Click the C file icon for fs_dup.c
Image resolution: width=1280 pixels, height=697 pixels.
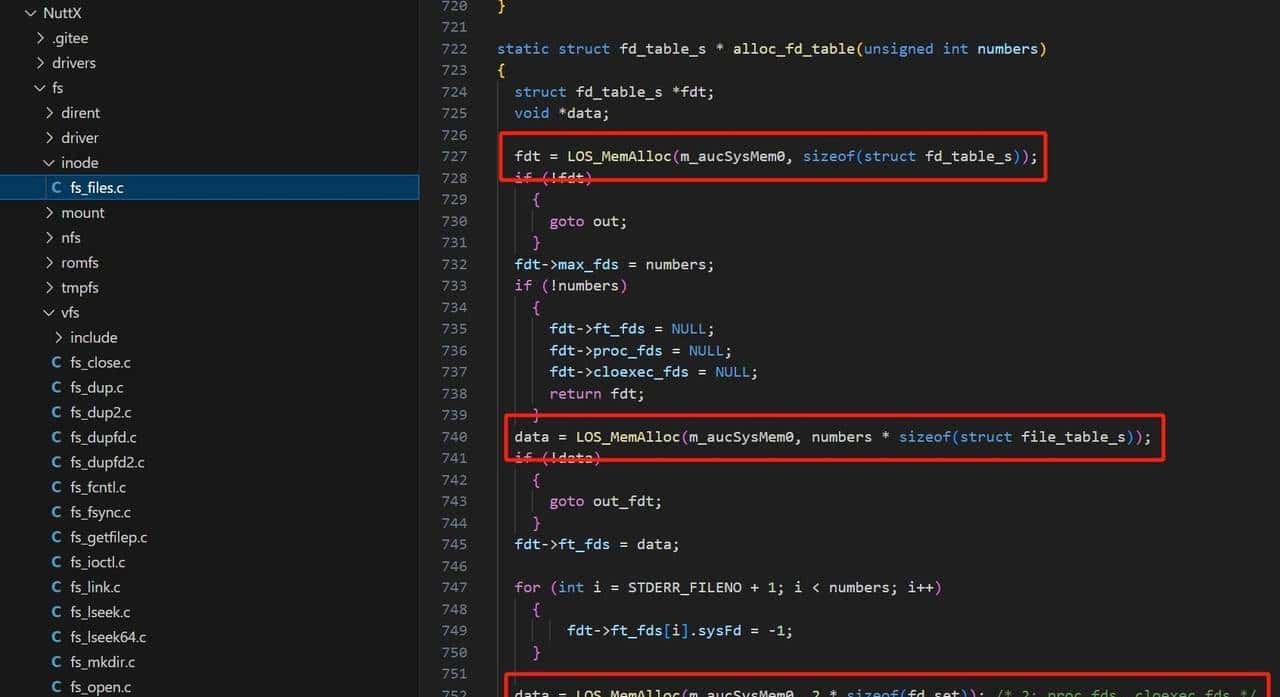tap(56, 388)
